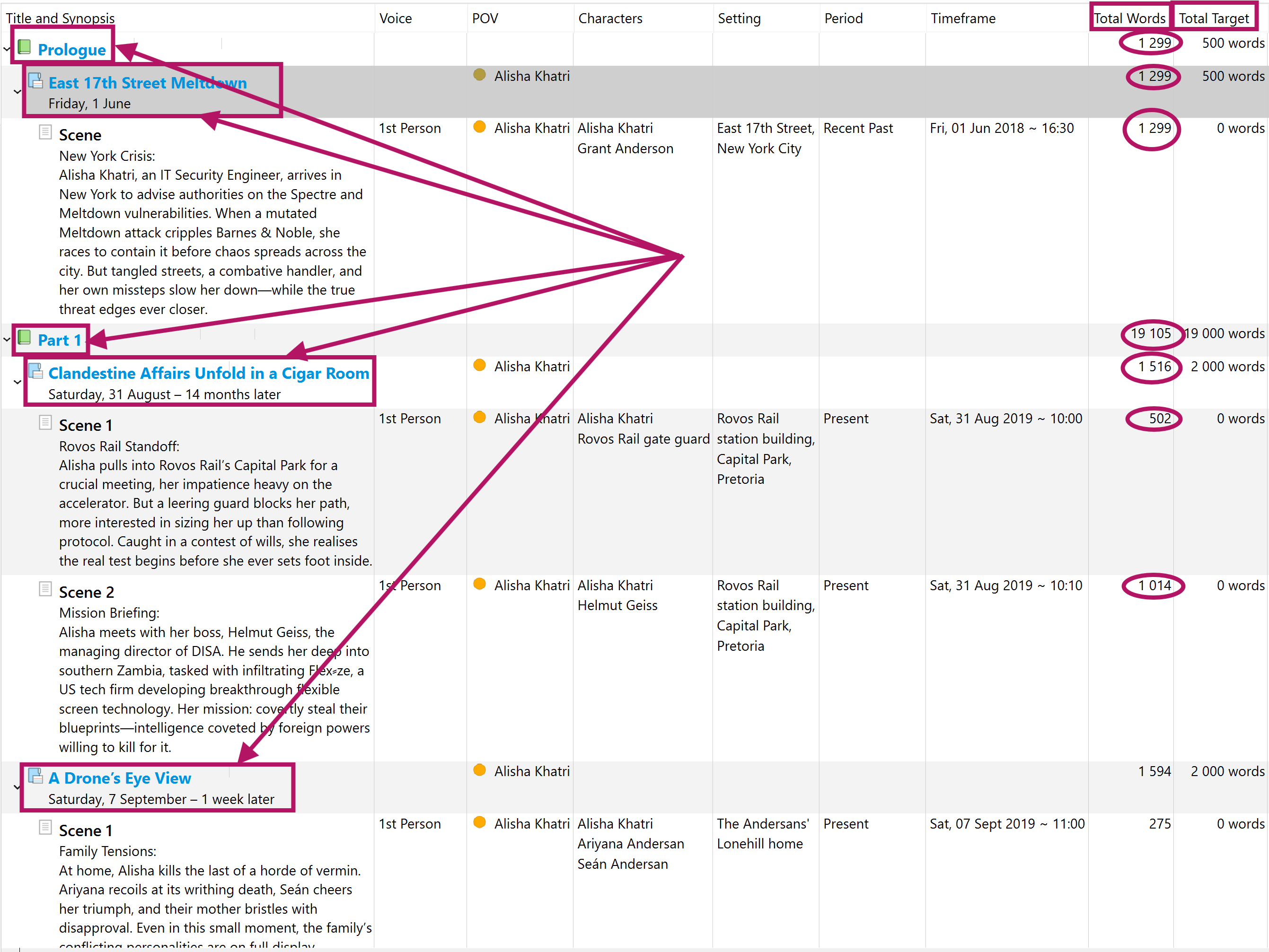Click the green book icon beside Prologue

(24, 47)
